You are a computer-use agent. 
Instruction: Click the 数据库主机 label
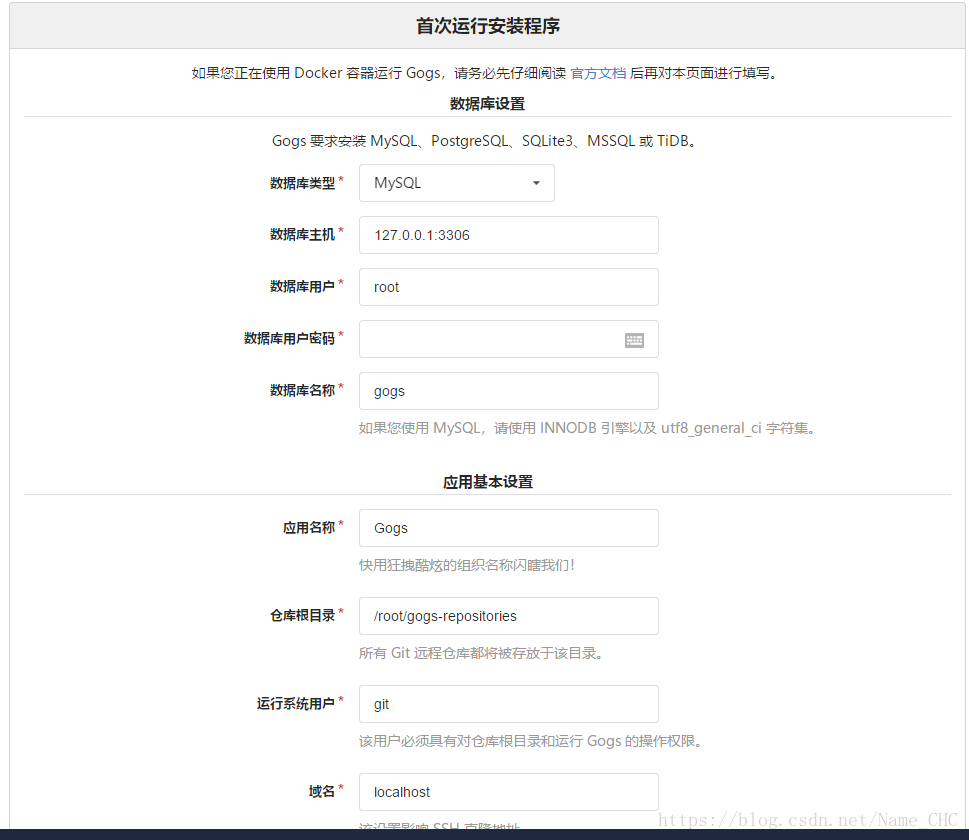click(x=302, y=235)
